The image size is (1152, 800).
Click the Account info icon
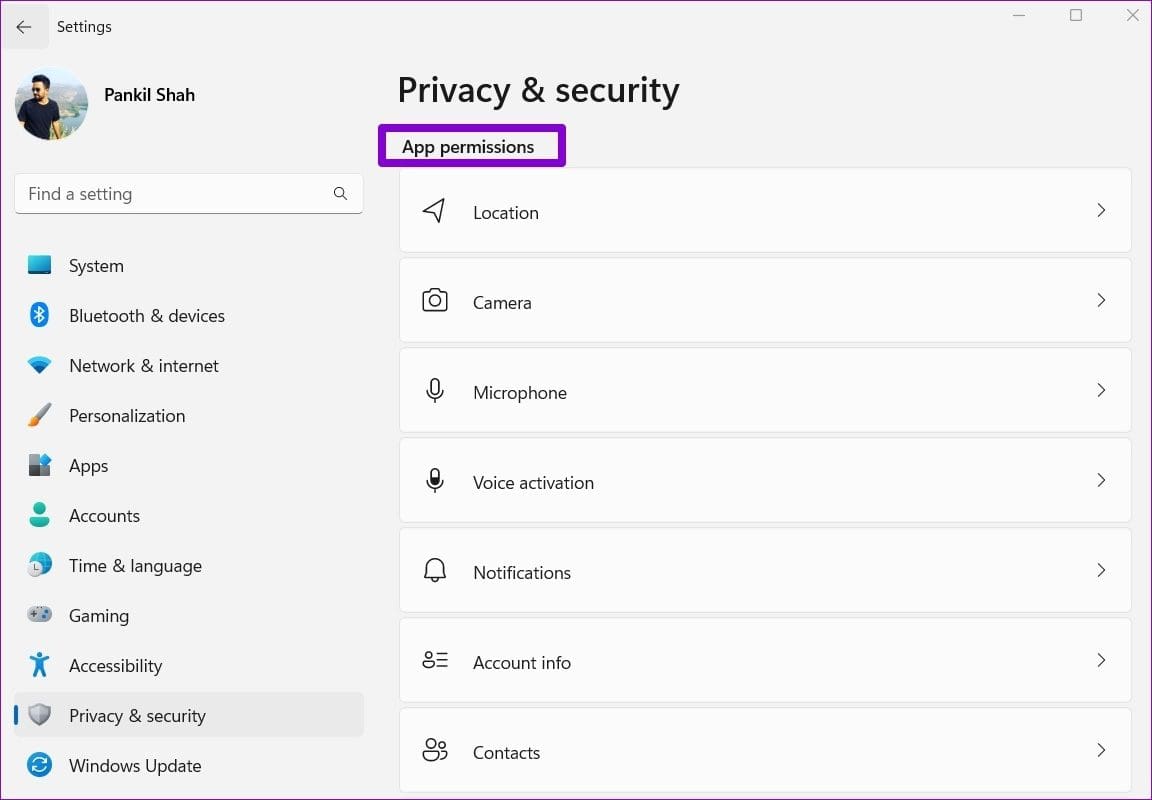point(435,660)
